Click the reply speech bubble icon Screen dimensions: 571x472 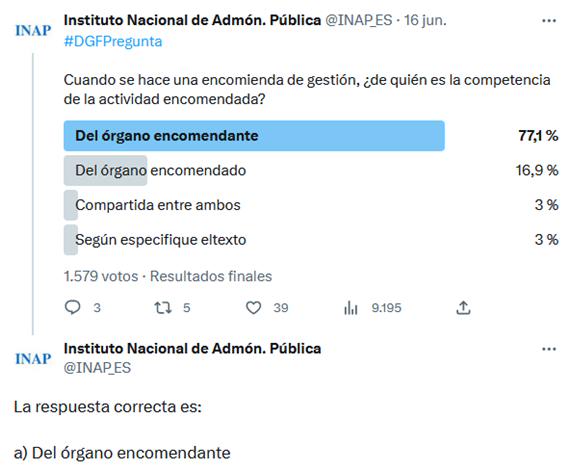coord(72,307)
